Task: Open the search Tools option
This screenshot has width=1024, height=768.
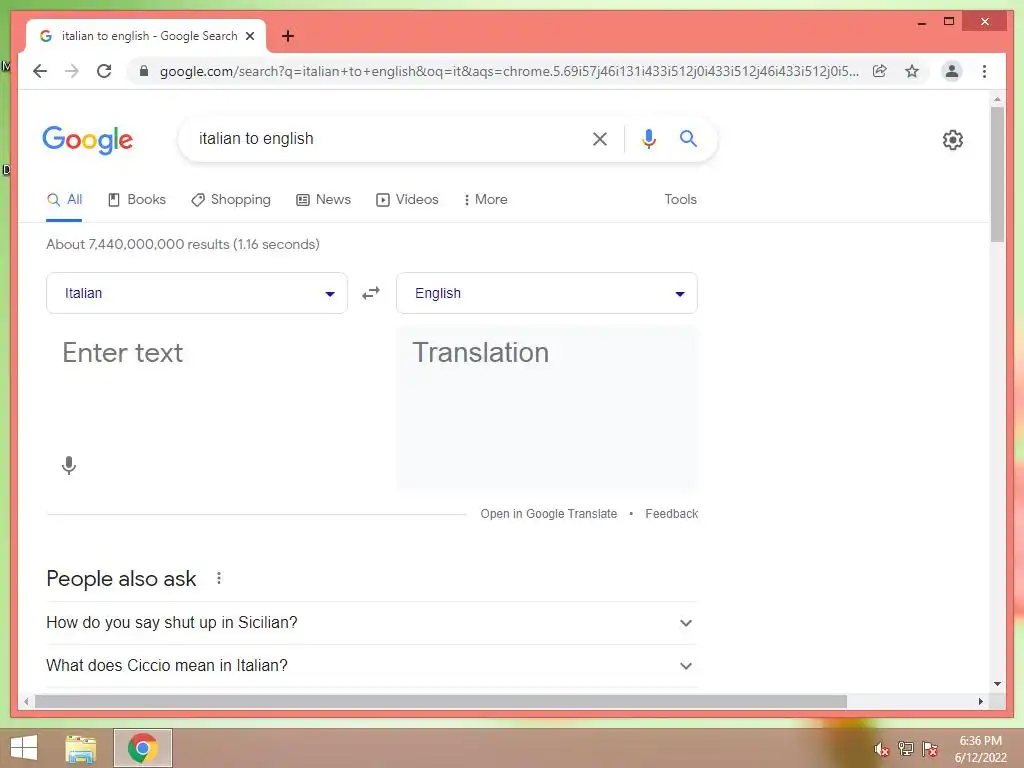Action: 680,200
